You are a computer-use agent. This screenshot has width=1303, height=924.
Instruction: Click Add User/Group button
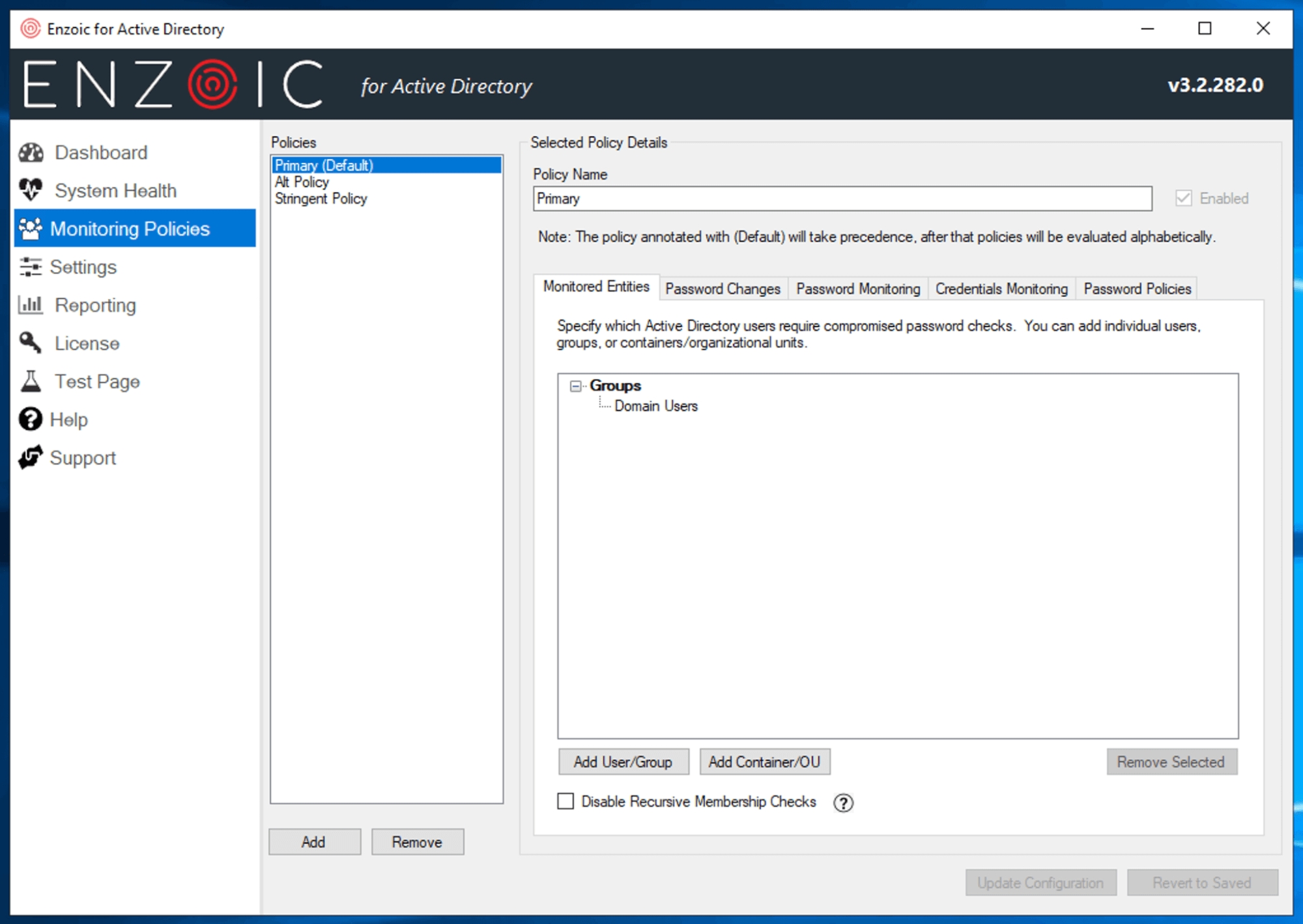click(623, 762)
